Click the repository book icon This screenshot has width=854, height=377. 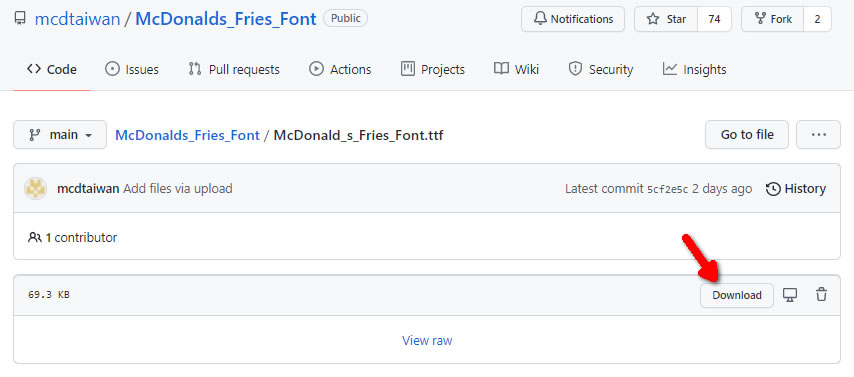click(20, 19)
